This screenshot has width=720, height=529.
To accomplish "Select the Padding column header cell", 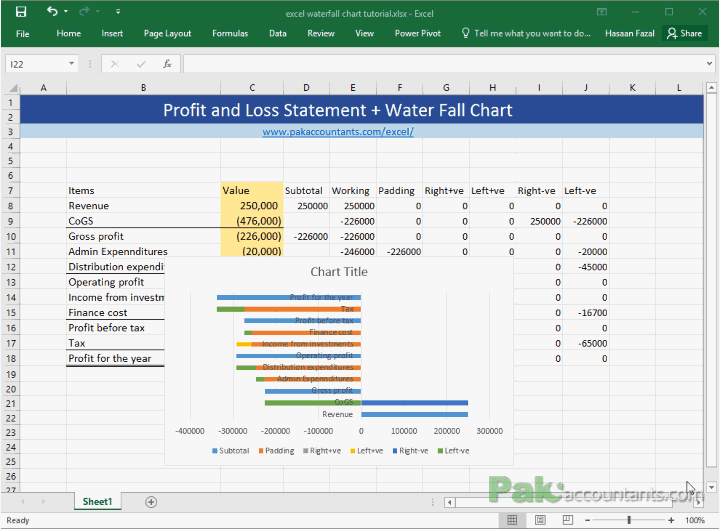I will pyautogui.click(x=399, y=191).
